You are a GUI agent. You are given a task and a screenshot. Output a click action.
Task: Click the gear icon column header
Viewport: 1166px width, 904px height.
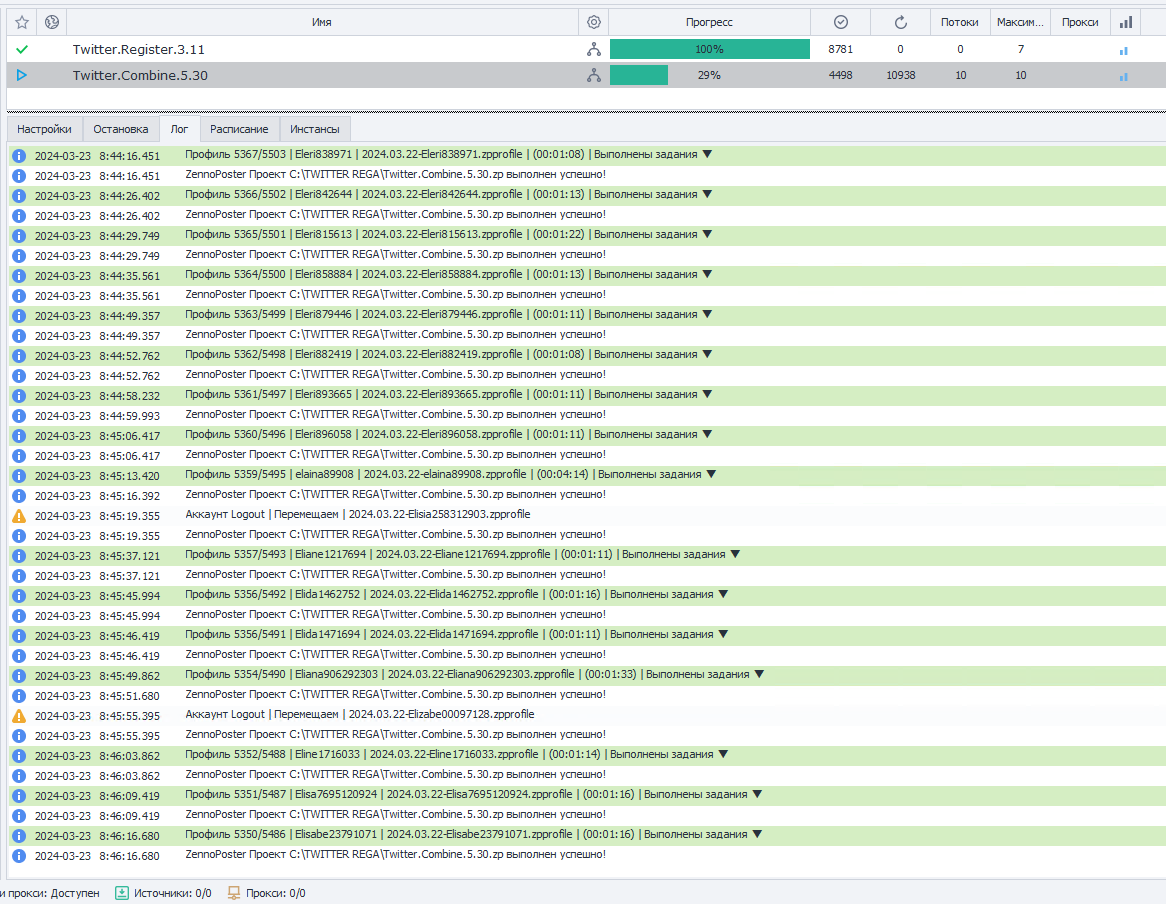tap(594, 22)
